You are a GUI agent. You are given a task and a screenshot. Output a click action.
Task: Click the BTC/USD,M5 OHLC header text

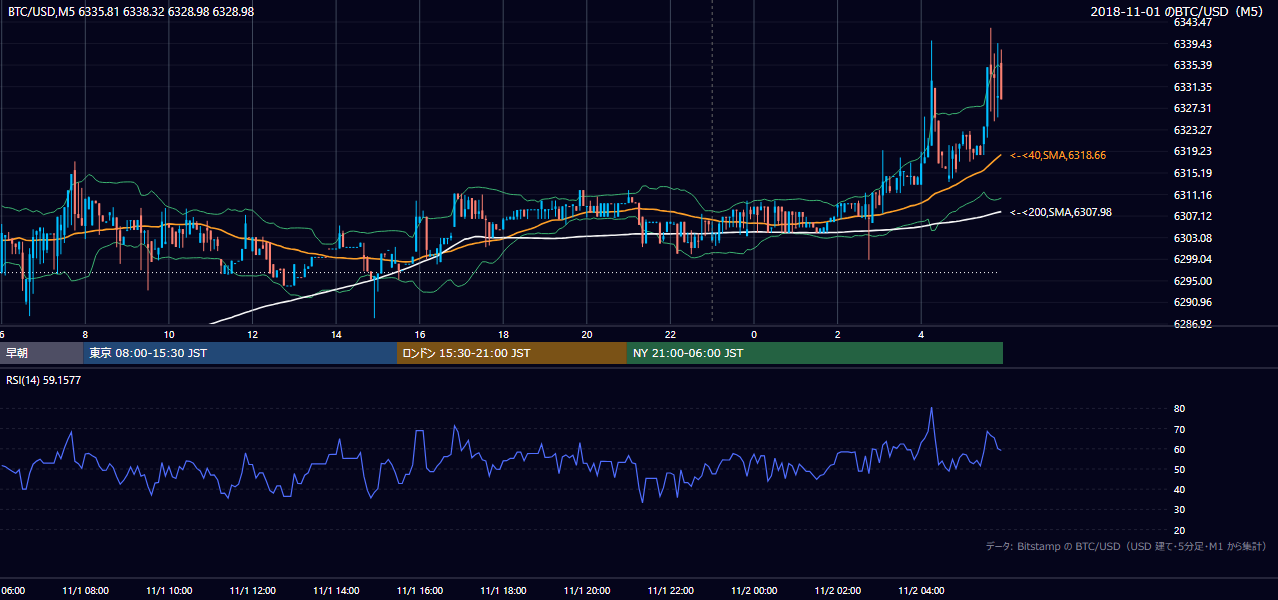click(x=130, y=11)
